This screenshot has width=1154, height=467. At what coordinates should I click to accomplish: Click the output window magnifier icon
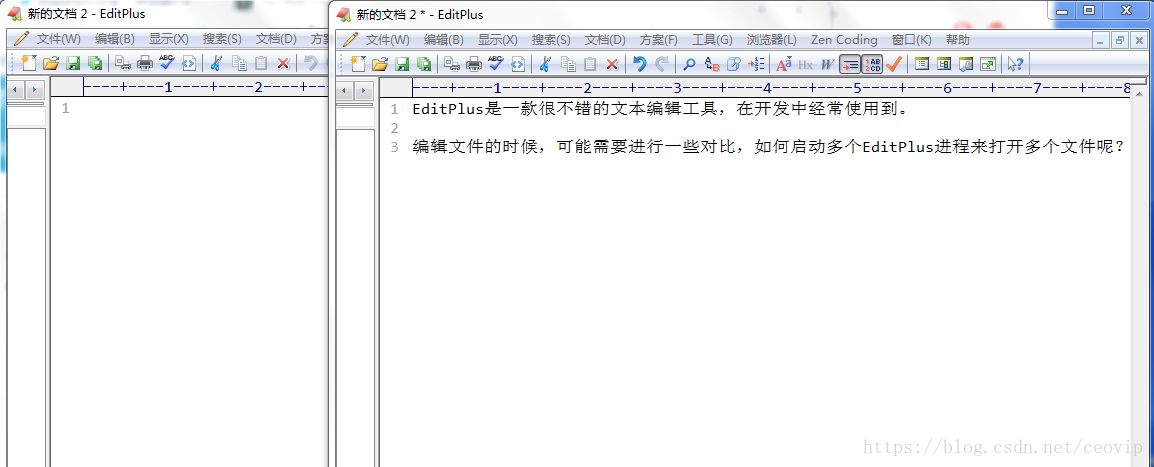coord(966,64)
